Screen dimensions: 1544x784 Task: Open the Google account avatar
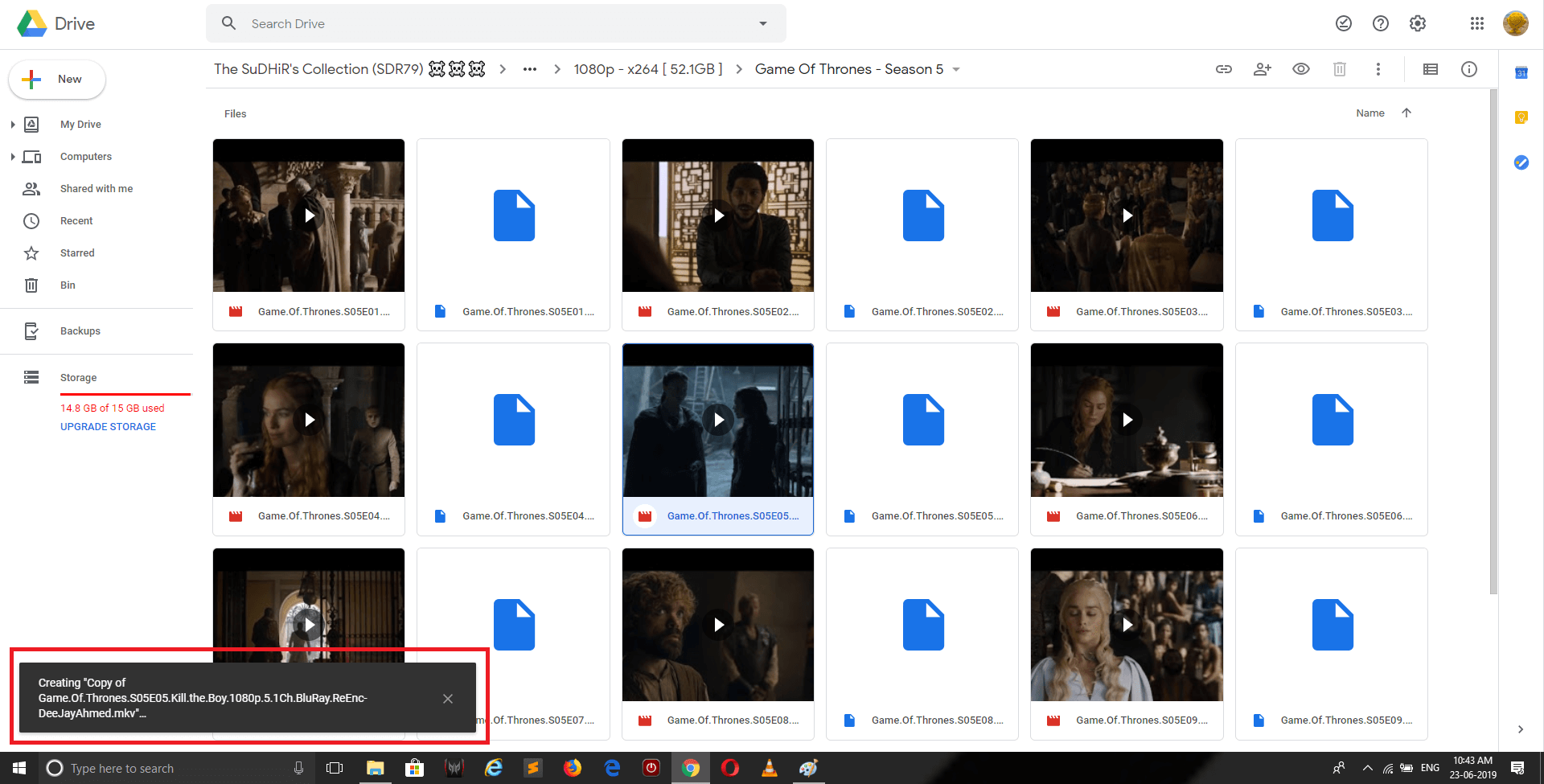(1516, 23)
